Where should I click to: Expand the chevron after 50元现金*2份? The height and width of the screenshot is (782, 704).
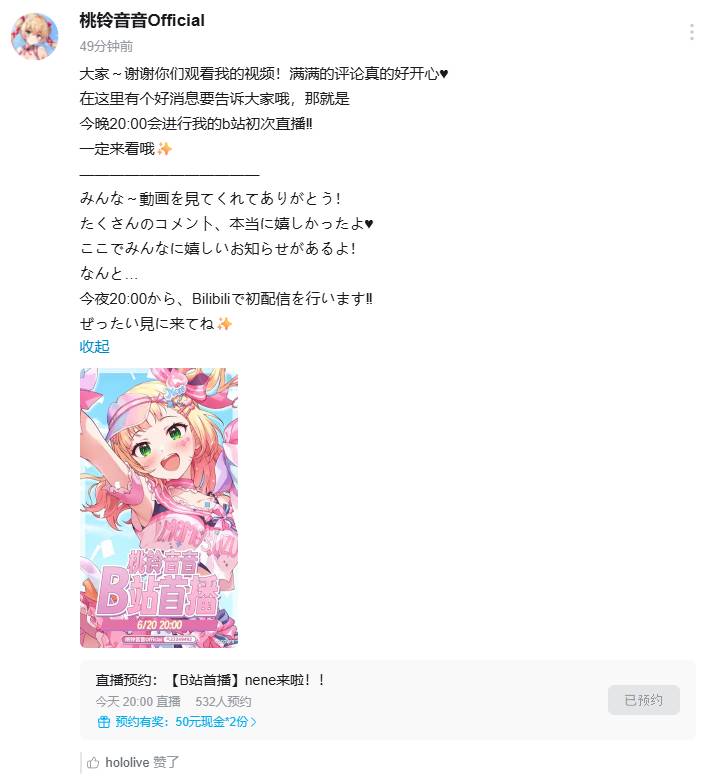(x=253, y=722)
